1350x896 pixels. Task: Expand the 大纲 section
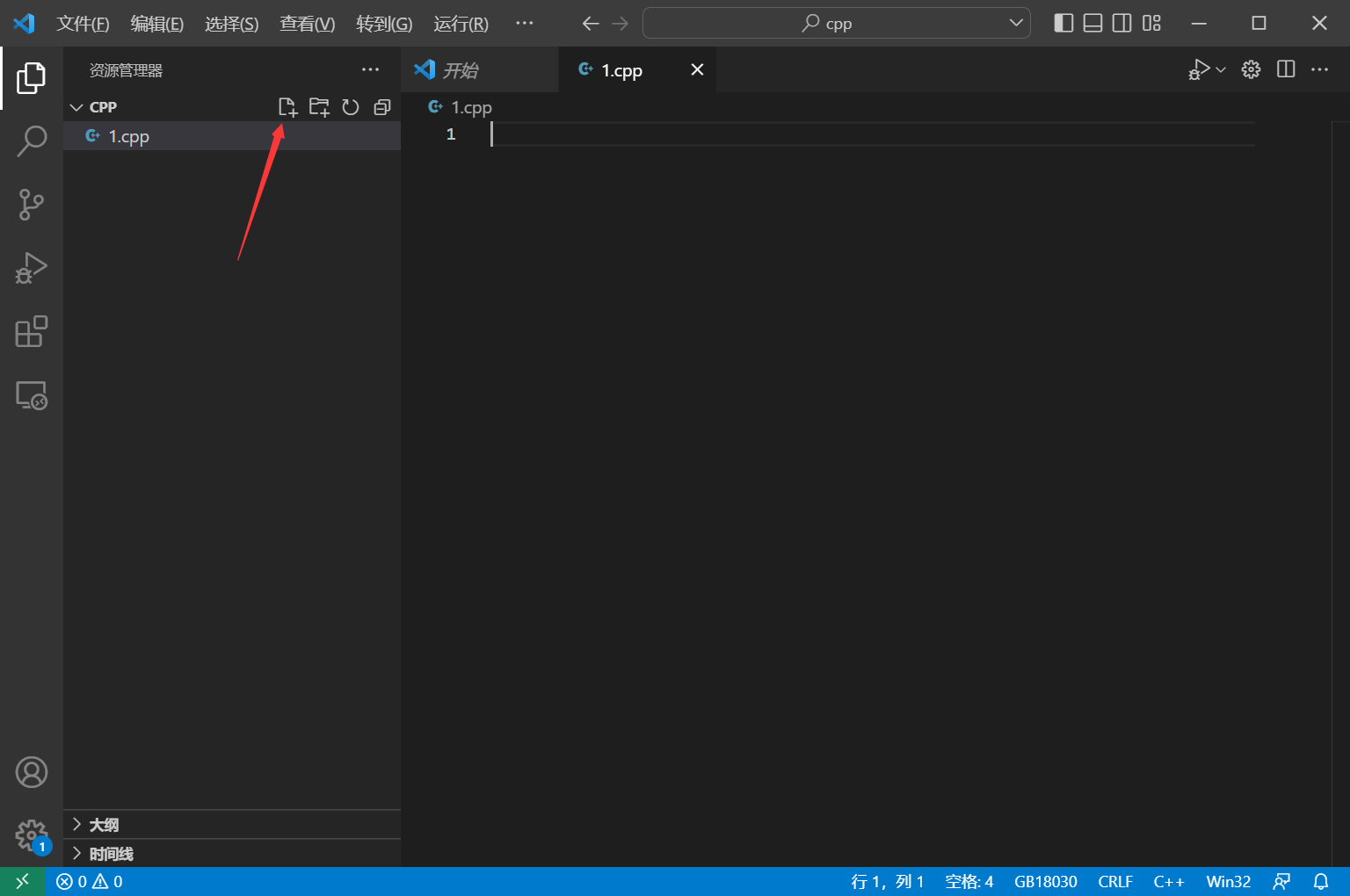coord(232,824)
